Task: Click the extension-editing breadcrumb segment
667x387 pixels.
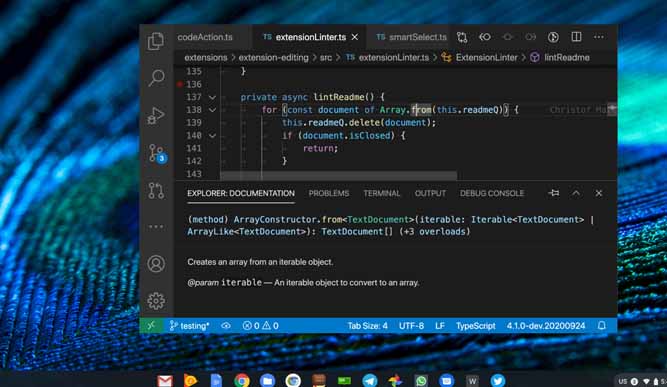Action: (x=273, y=57)
